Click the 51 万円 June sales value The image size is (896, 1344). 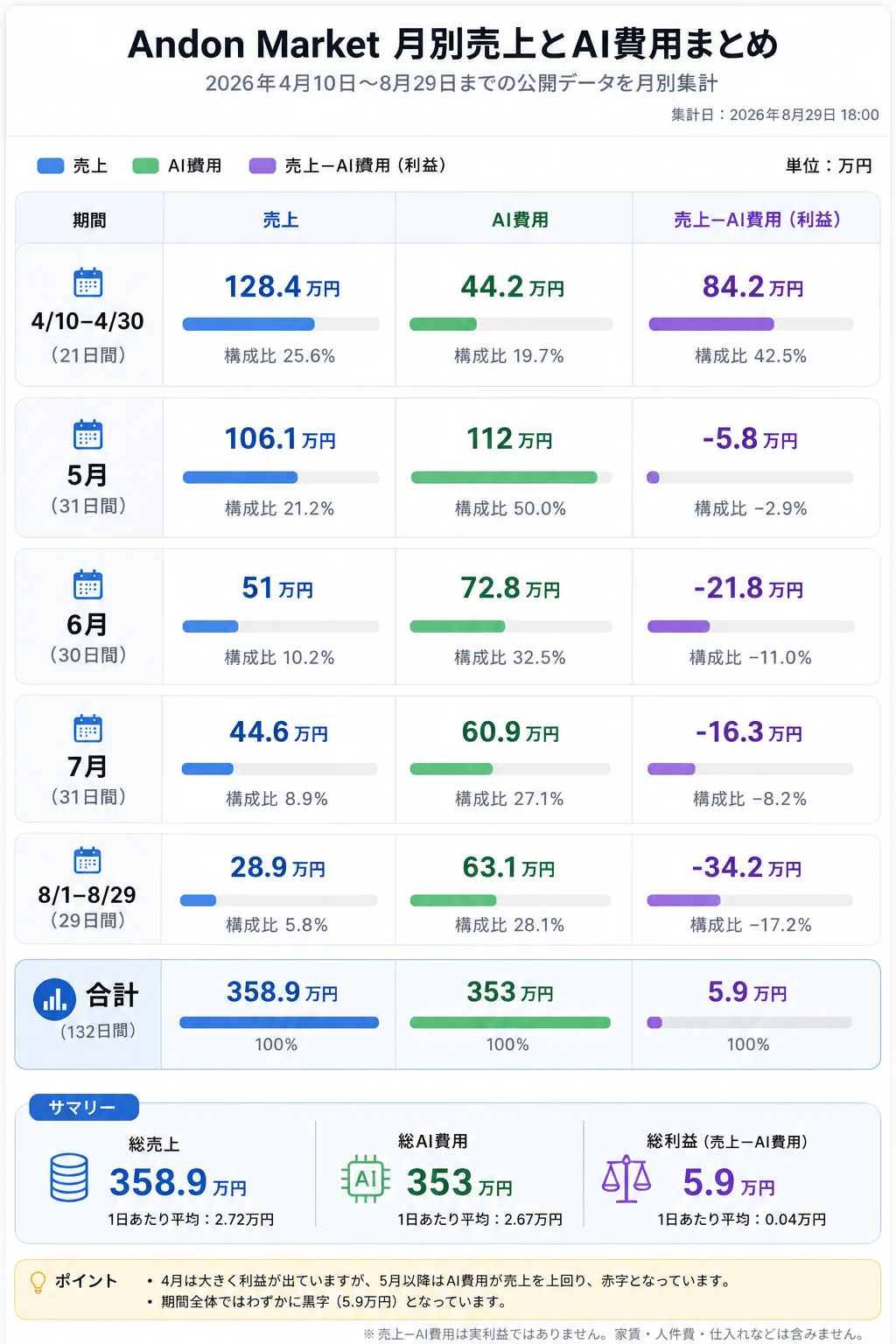[x=277, y=588]
